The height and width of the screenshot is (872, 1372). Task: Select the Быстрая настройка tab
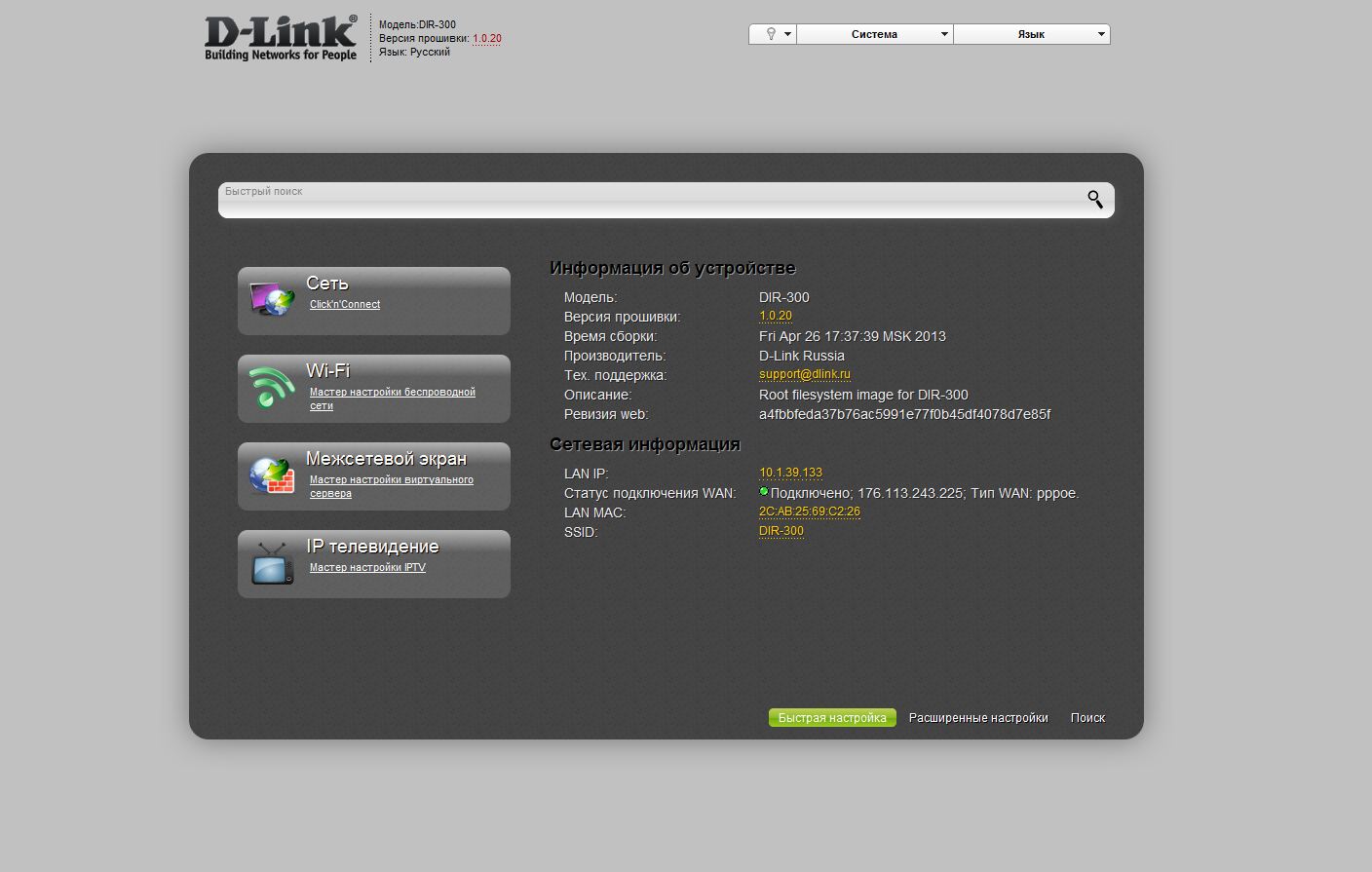point(832,718)
